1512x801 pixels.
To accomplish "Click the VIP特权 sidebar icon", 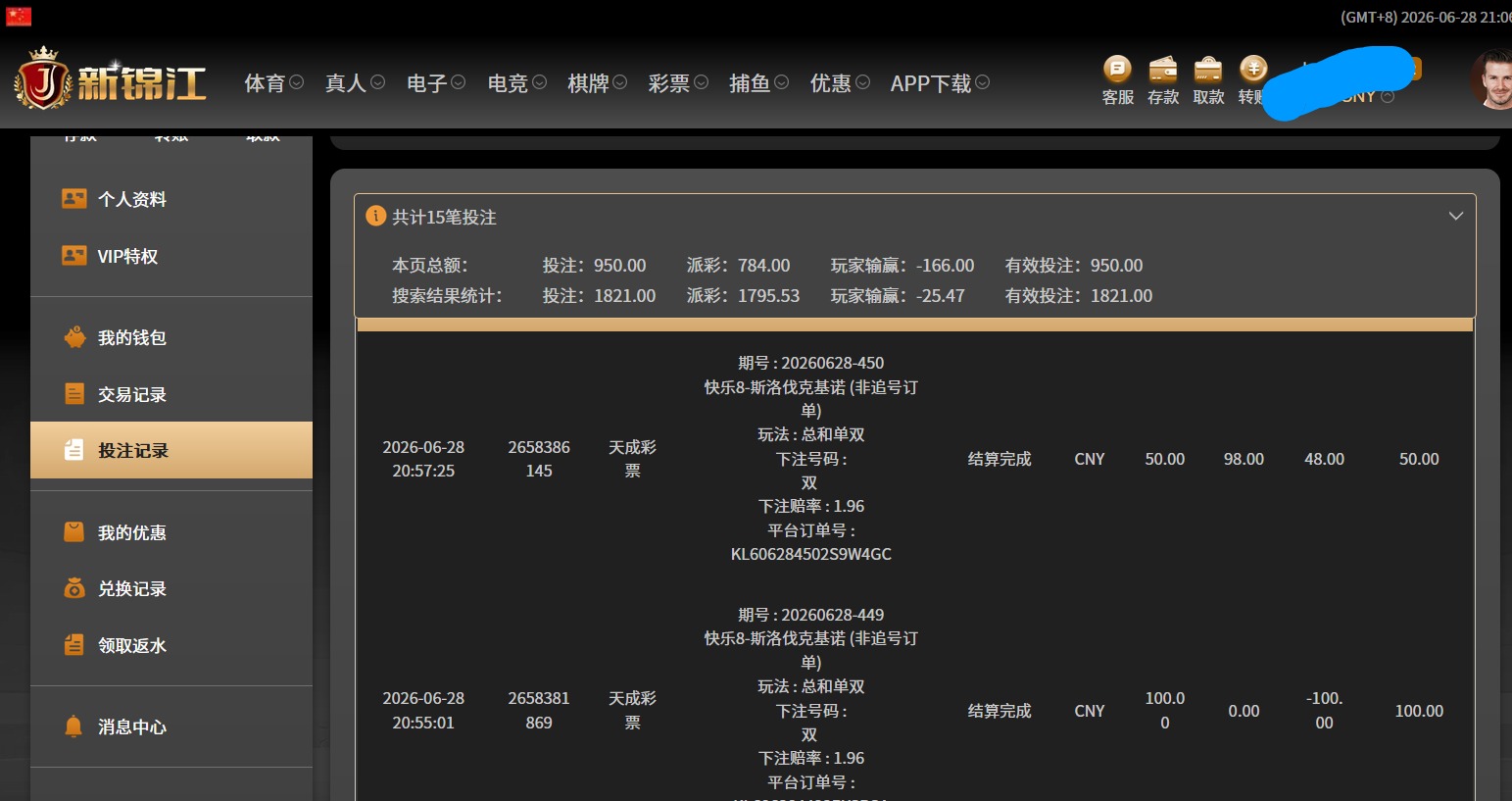I will pyautogui.click(x=74, y=256).
